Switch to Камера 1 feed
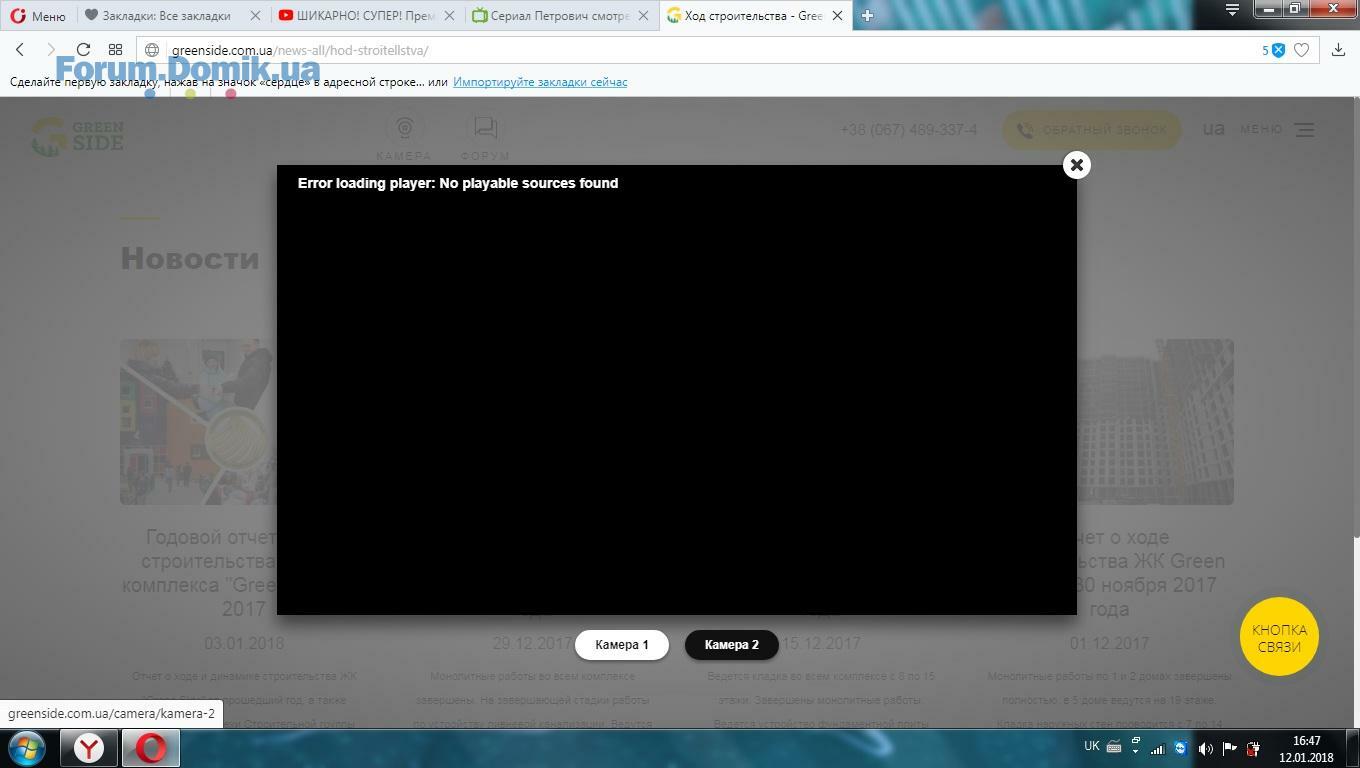1360x768 pixels. click(x=622, y=645)
